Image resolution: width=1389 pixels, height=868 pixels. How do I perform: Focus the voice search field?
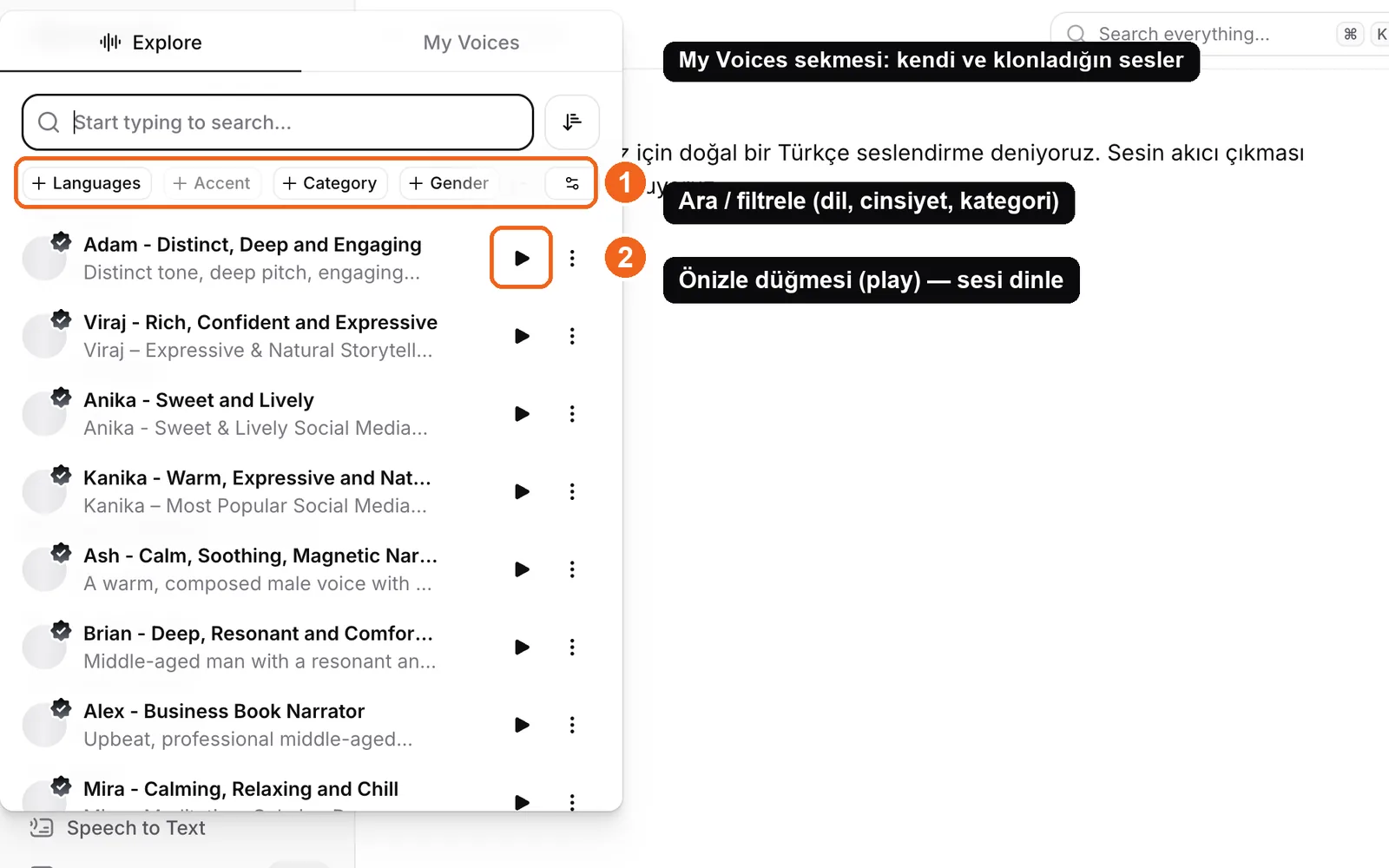click(x=278, y=122)
